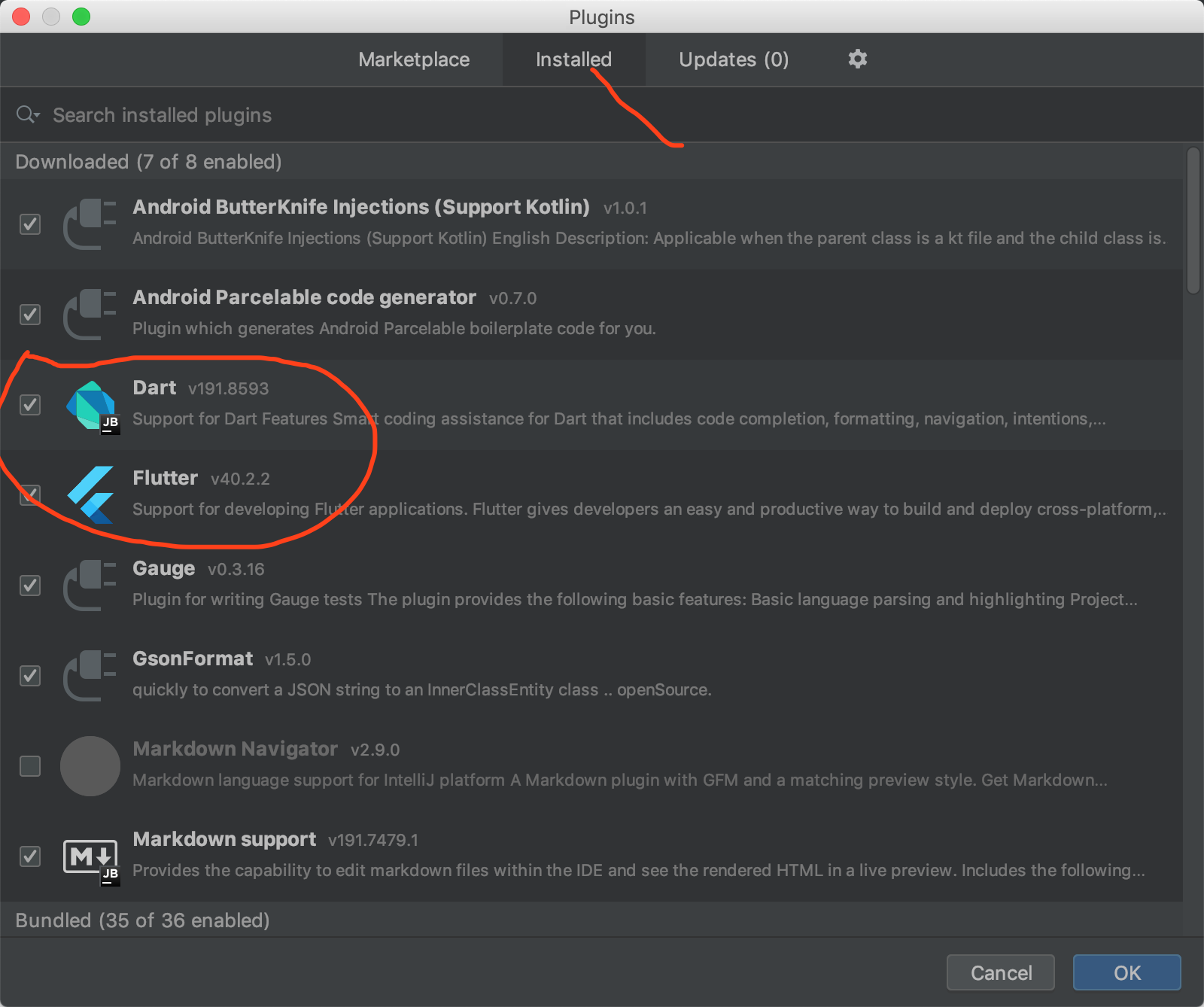
Task: Click the 'quickly to convert a JSON string' description
Action: (x=422, y=689)
